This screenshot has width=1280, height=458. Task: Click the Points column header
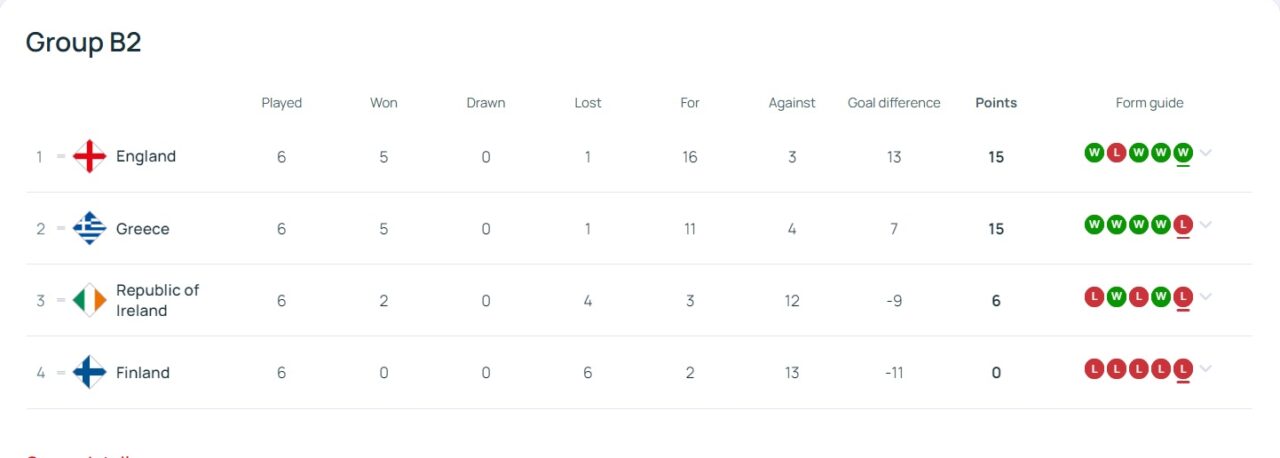pos(996,103)
